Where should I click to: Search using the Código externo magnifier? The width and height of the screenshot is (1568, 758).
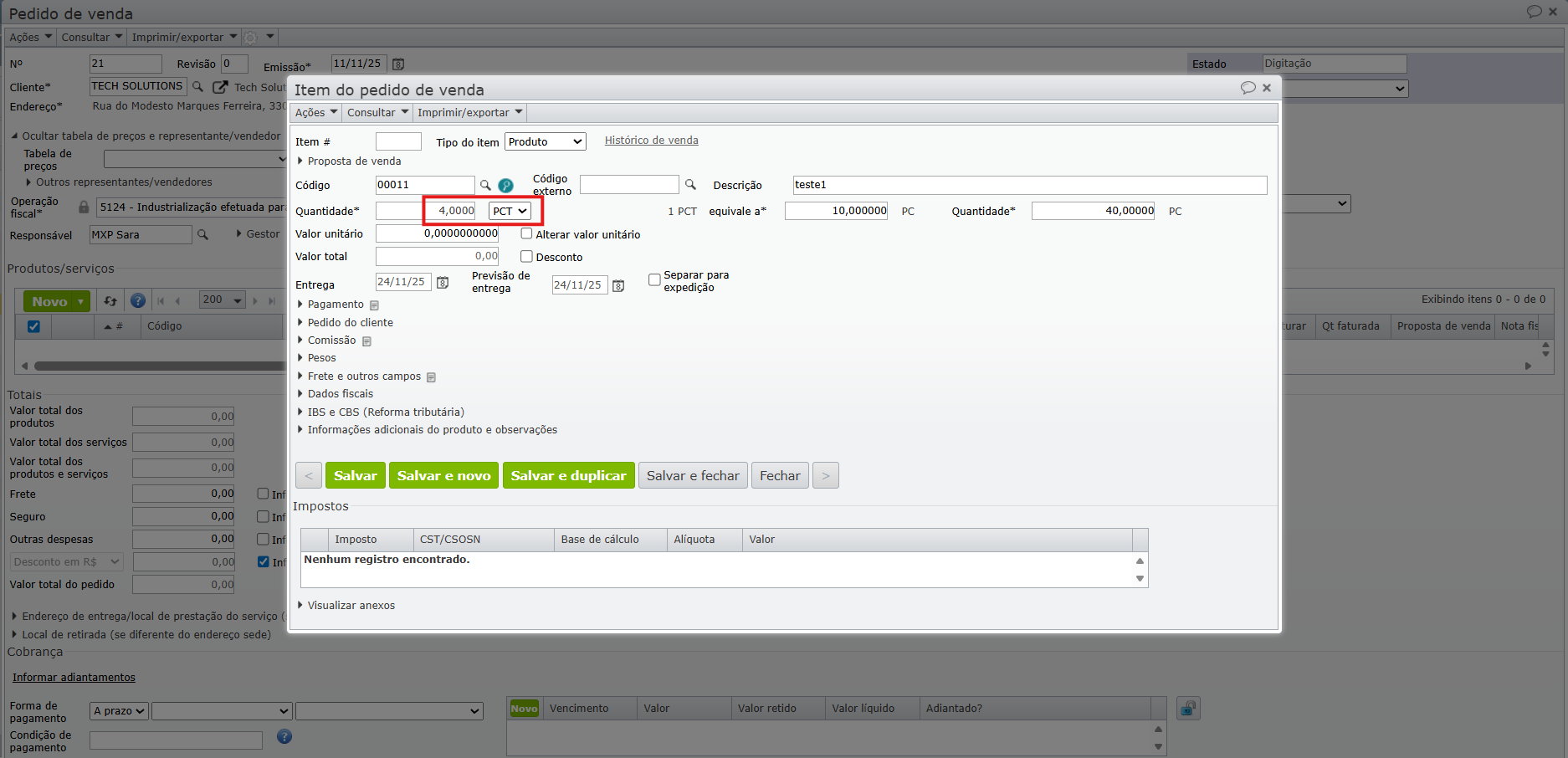pos(690,185)
